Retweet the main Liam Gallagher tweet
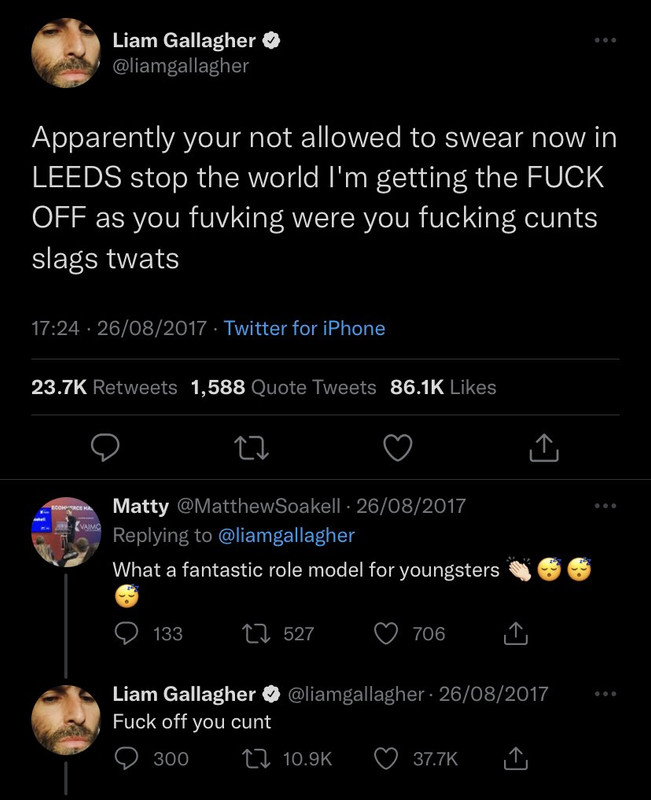Image resolution: width=651 pixels, height=800 pixels. pyautogui.click(x=251, y=448)
